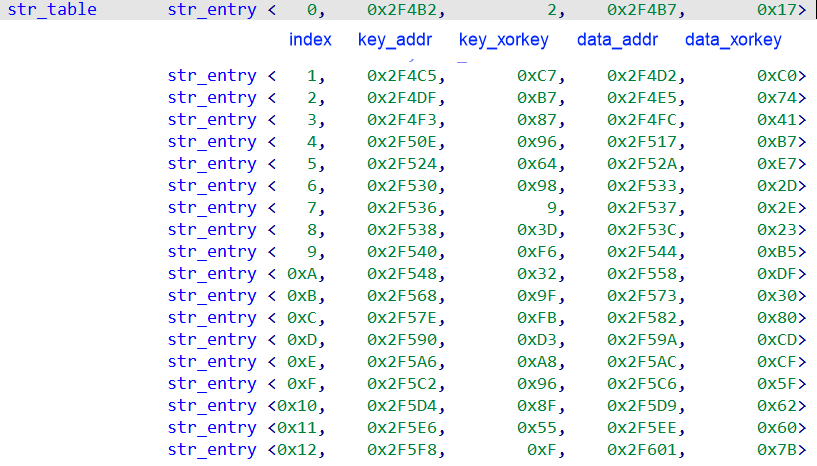This screenshot has width=817, height=466.
Task: Click the key_xorkey column label
Action: (x=503, y=40)
